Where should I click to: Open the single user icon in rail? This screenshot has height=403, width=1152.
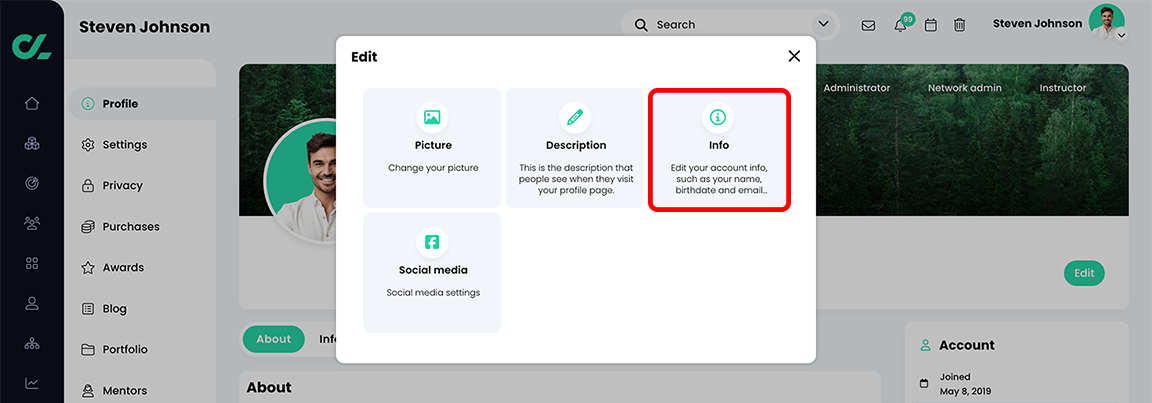point(32,302)
